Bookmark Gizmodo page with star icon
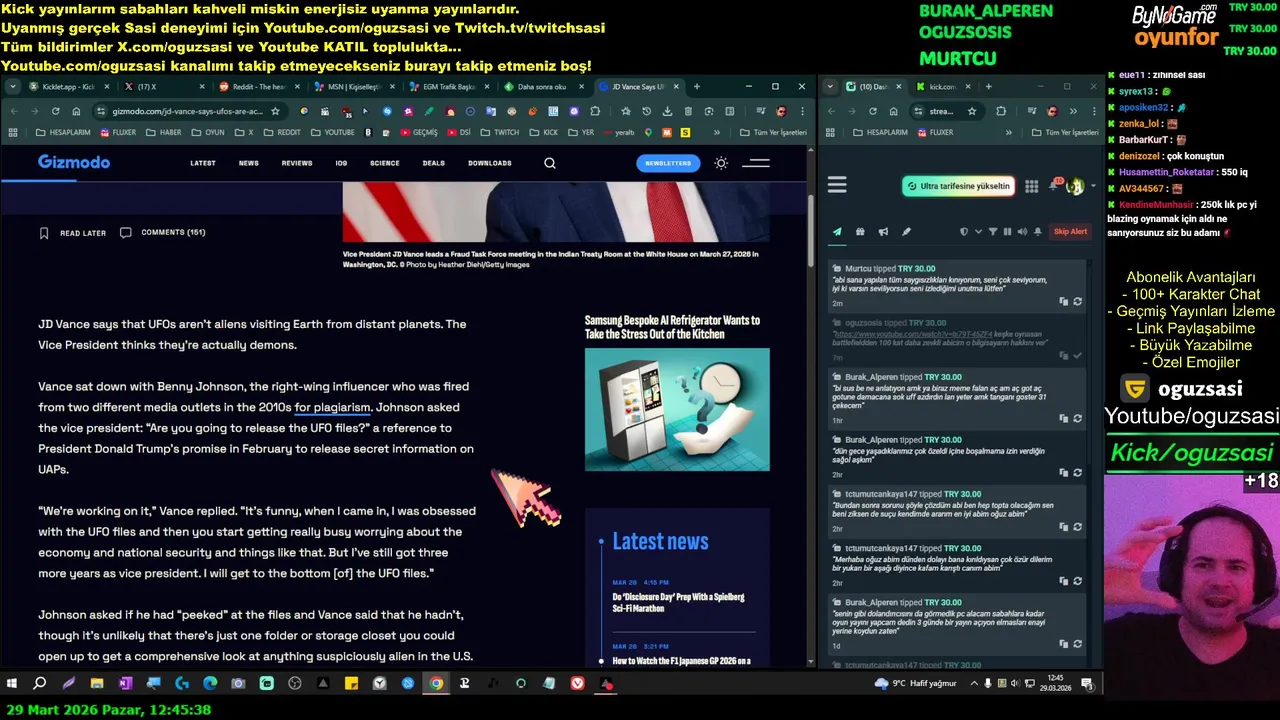 275,111
